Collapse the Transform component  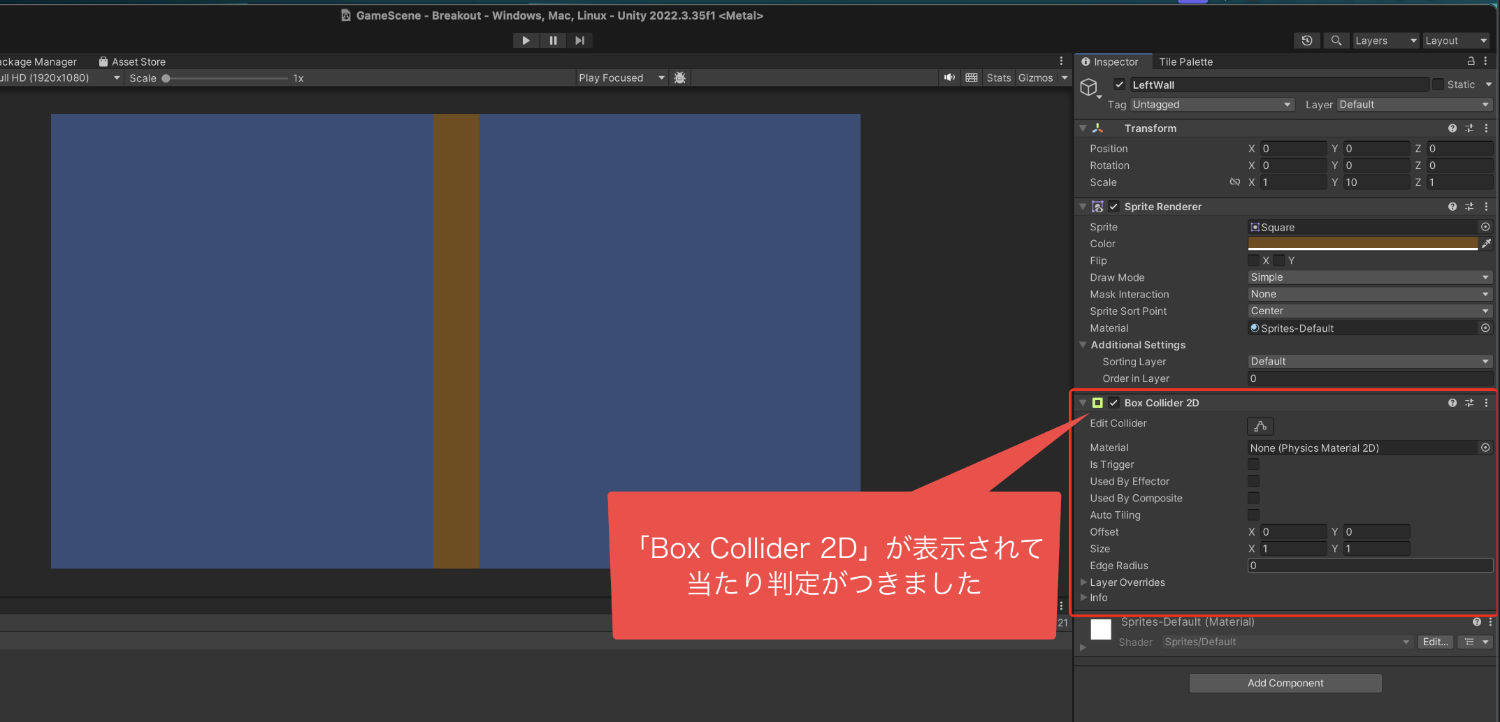pyautogui.click(x=1083, y=128)
